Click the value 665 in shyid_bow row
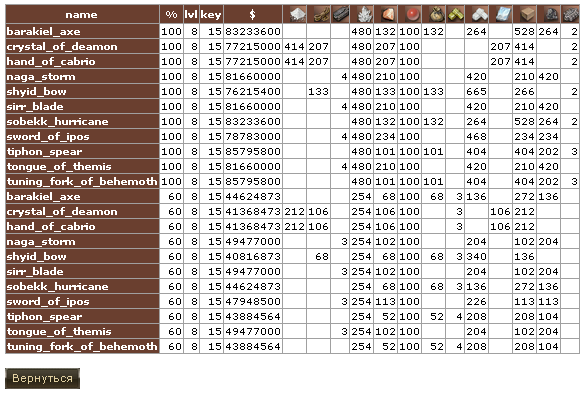The height and width of the screenshot is (394, 588). click(x=477, y=91)
